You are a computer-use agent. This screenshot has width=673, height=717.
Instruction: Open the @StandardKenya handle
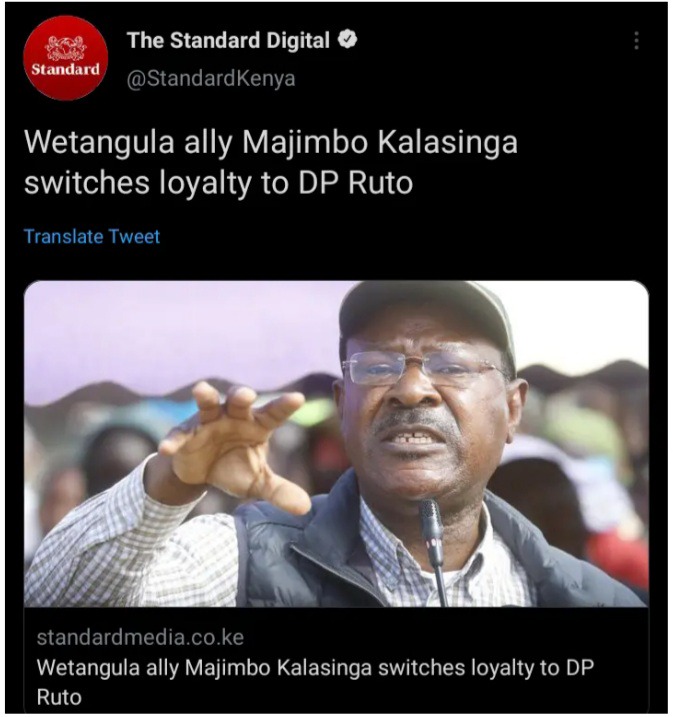pyautogui.click(x=211, y=78)
